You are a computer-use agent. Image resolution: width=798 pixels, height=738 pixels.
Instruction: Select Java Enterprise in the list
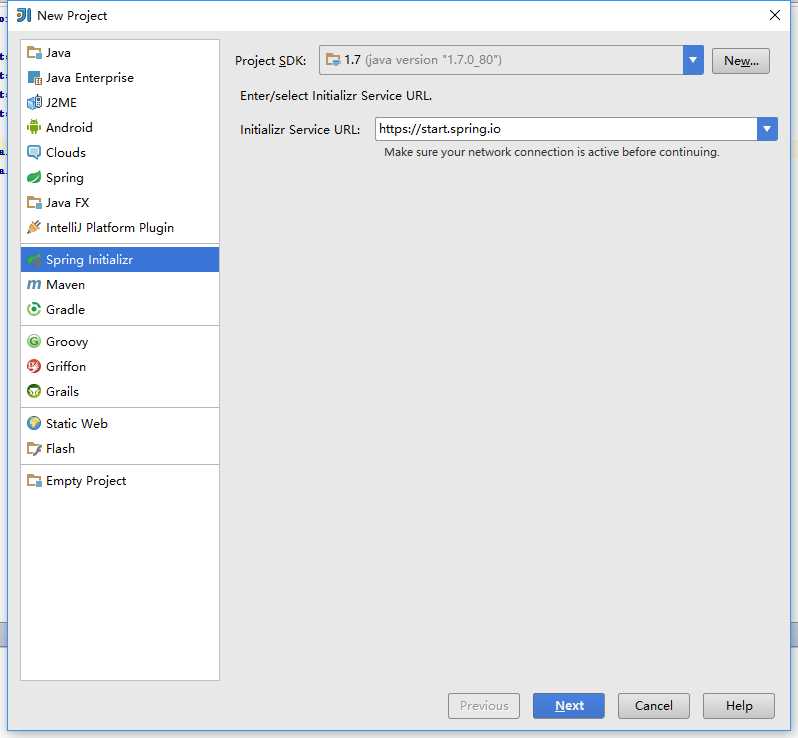[x=120, y=77]
